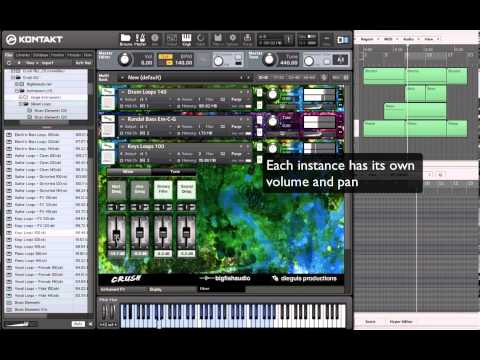The image size is (480, 360).
Task: Click the Master Tune knob
Action: point(269,60)
